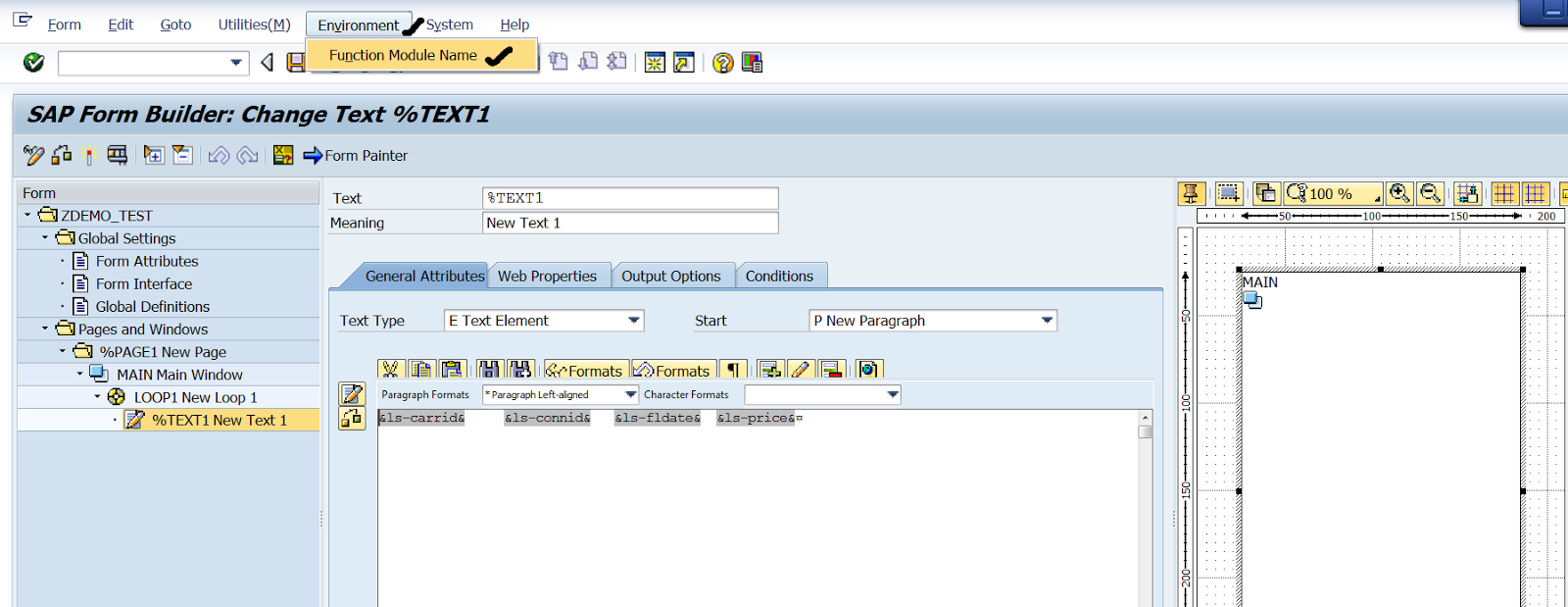Click the Find Next binoculars-plus icon
1568x607 pixels.
[520, 370]
